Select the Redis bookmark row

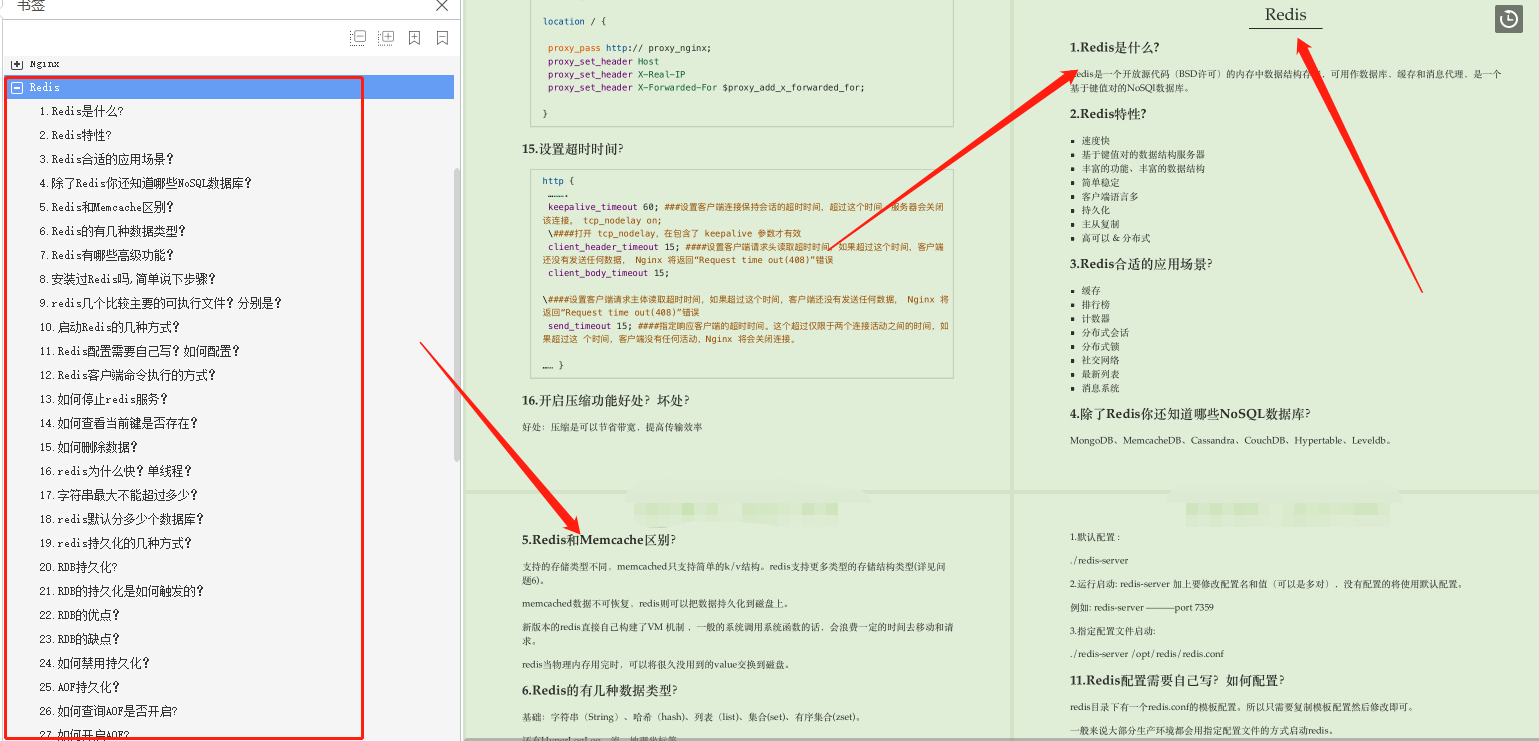click(x=229, y=88)
